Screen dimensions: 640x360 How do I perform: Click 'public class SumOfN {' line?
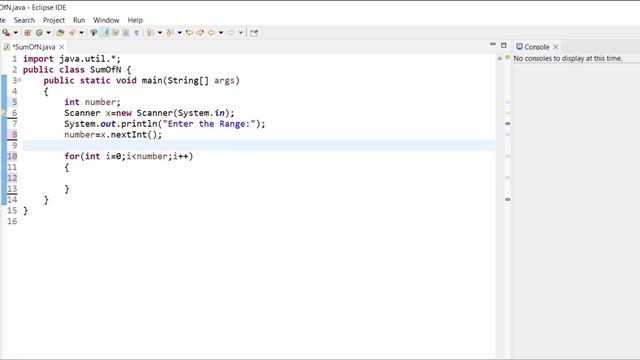coord(77,70)
